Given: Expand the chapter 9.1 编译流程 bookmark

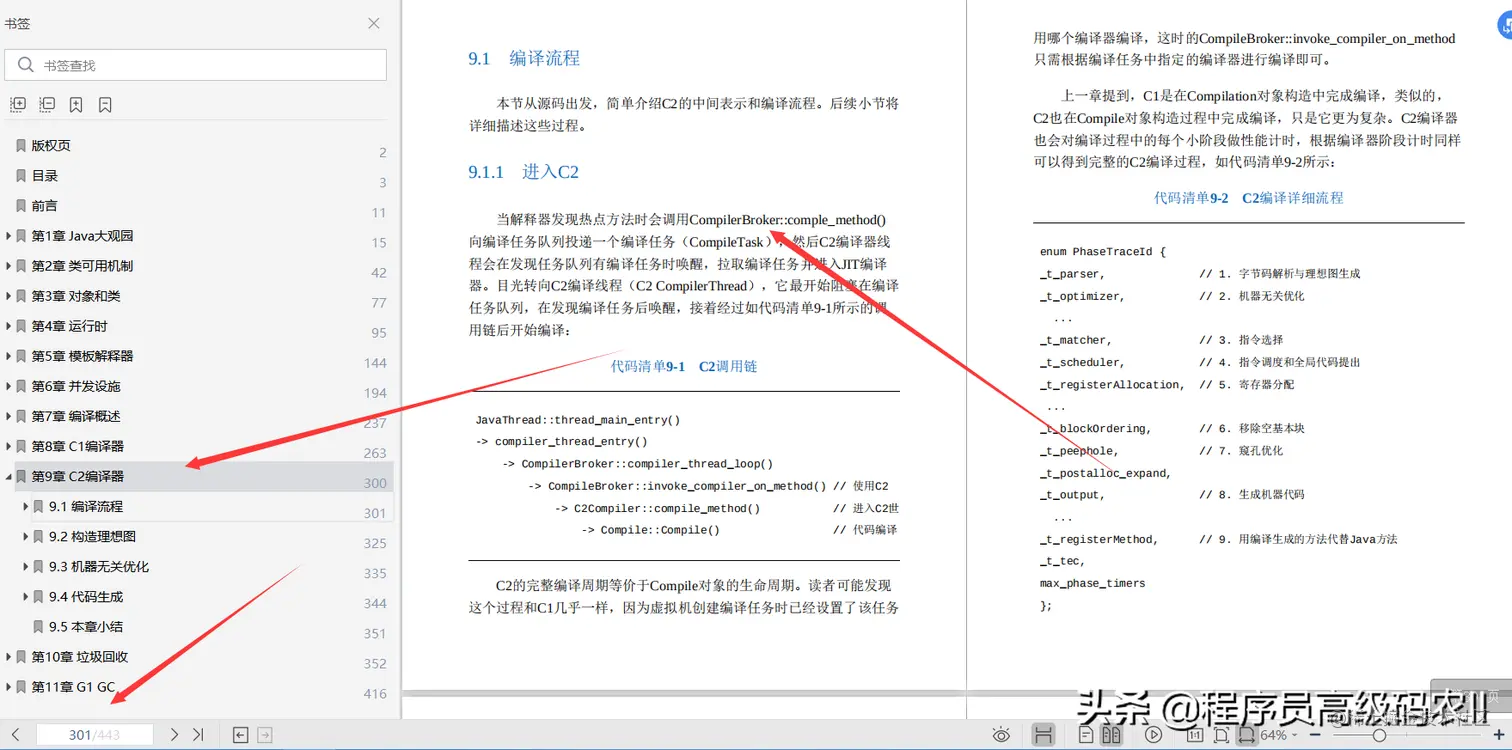Looking at the screenshot, I should pos(25,506).
